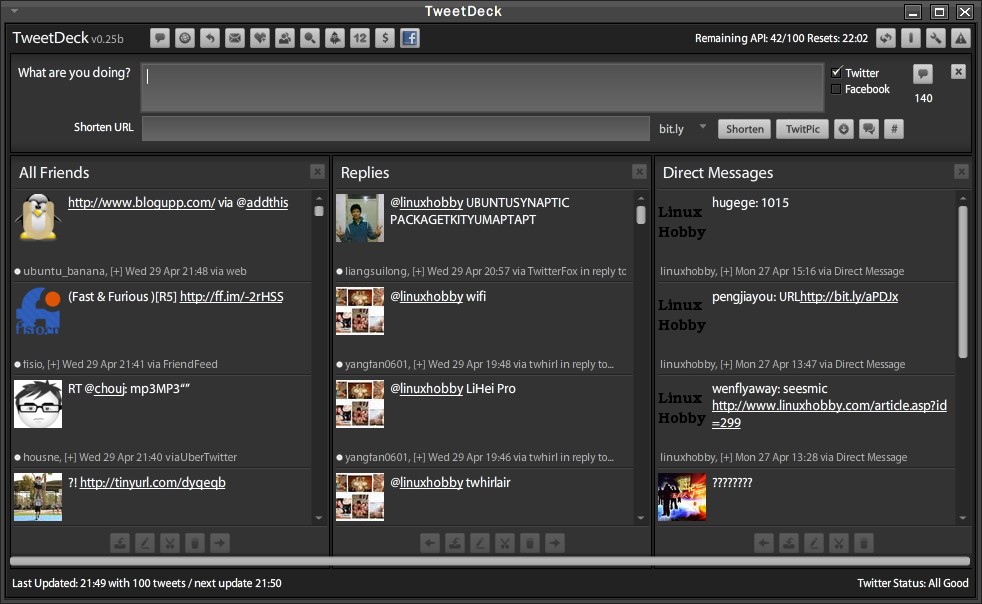Click the tree-shaped toolbar icon

[x=335, y=38]
